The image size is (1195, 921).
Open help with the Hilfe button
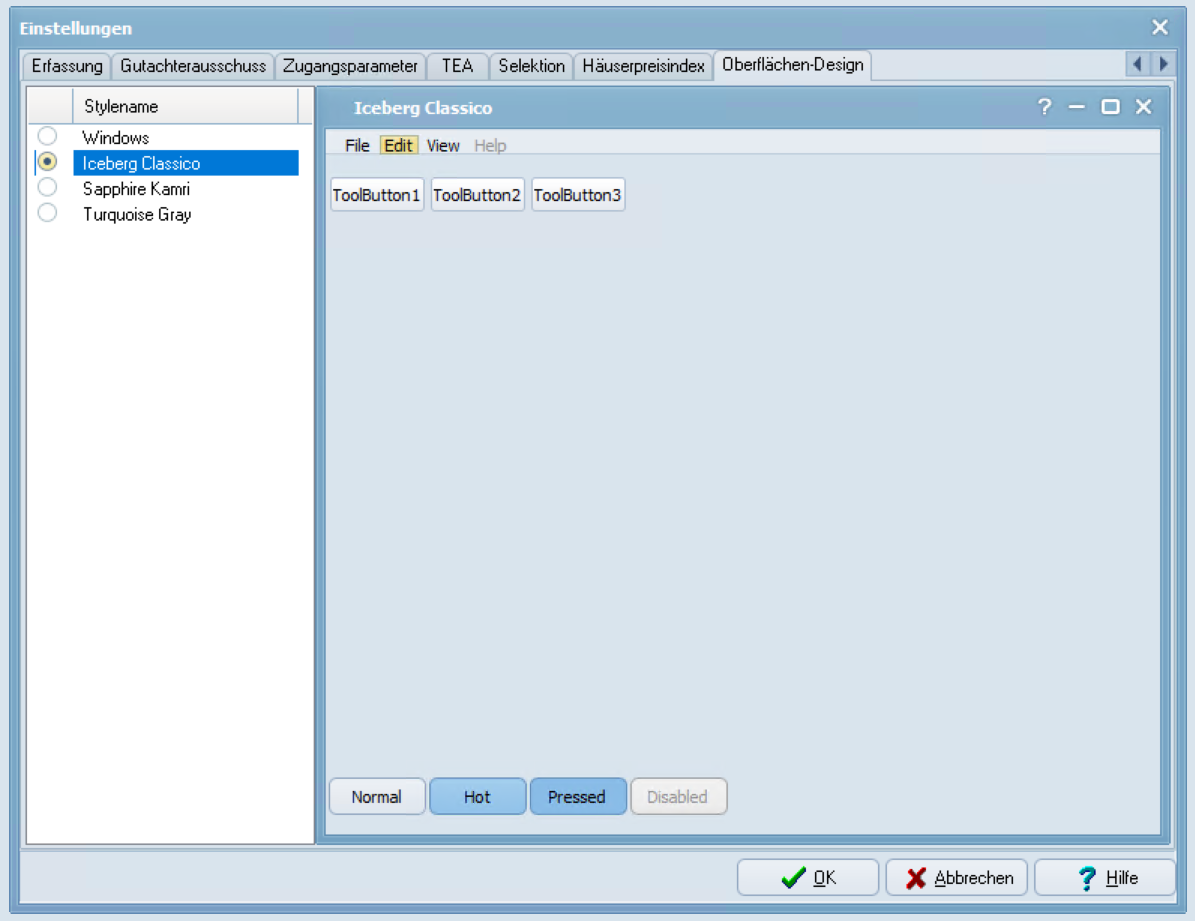[x=1105, y=878]
